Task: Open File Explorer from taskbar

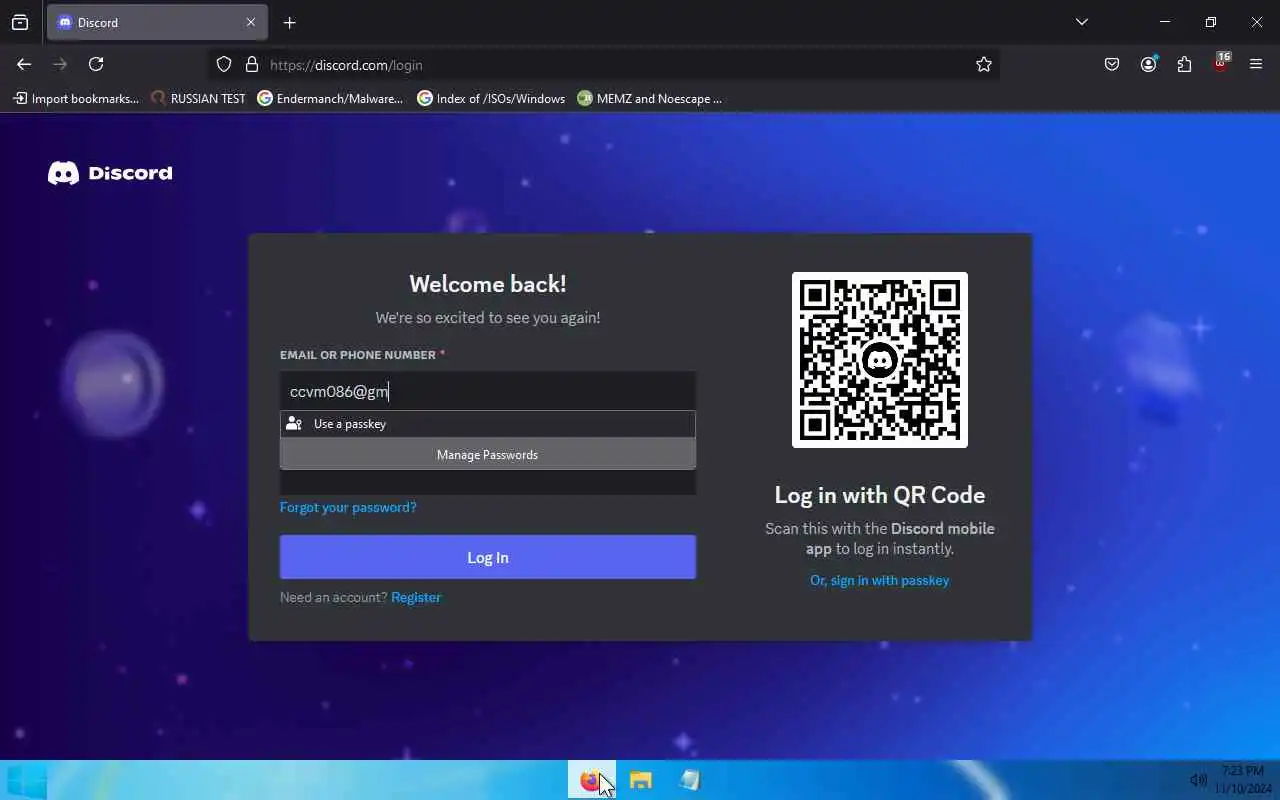Action: 641,780
